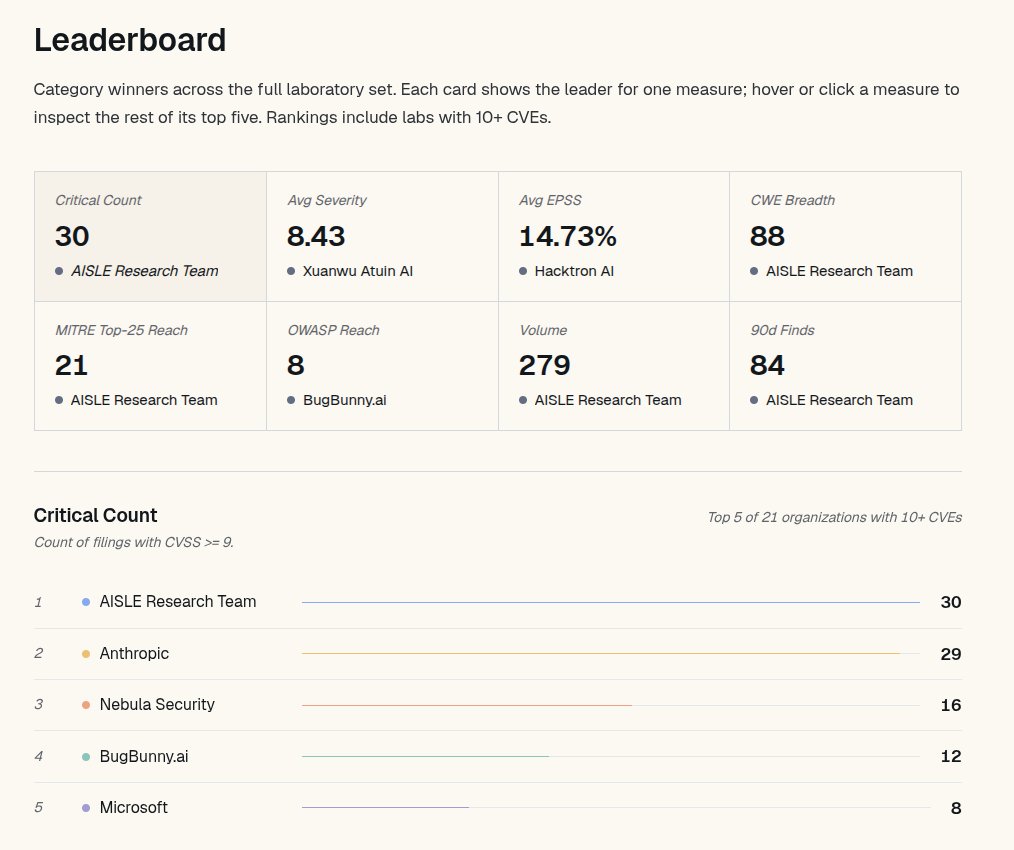Click AISLE Research Team in CWE Breadth card
Screen dimensions: 1014x850
pyautogui.click(x=839, y=271)
